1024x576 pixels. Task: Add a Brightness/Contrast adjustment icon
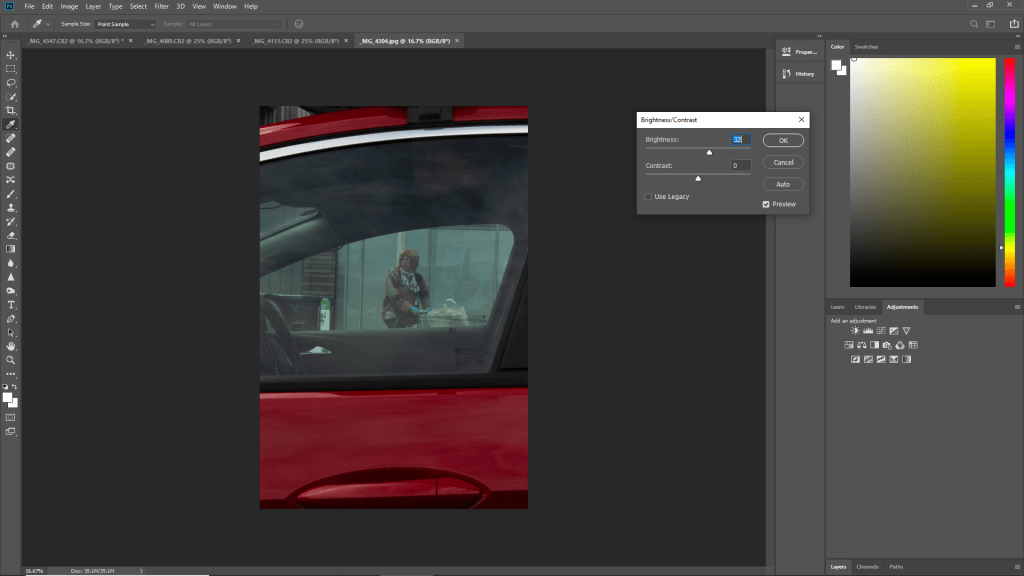(855, 330)
